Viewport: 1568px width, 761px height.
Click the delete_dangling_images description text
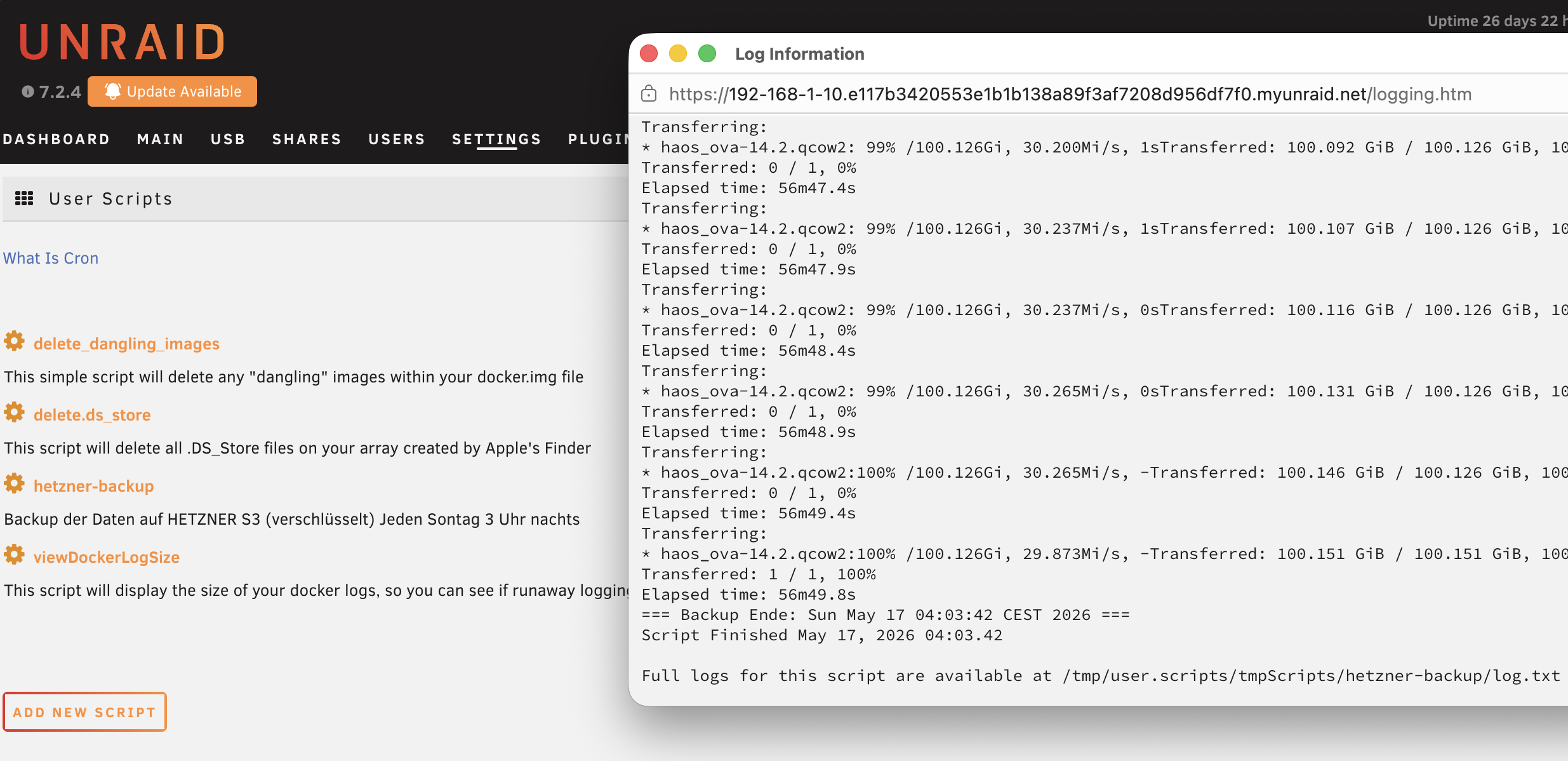294,377
